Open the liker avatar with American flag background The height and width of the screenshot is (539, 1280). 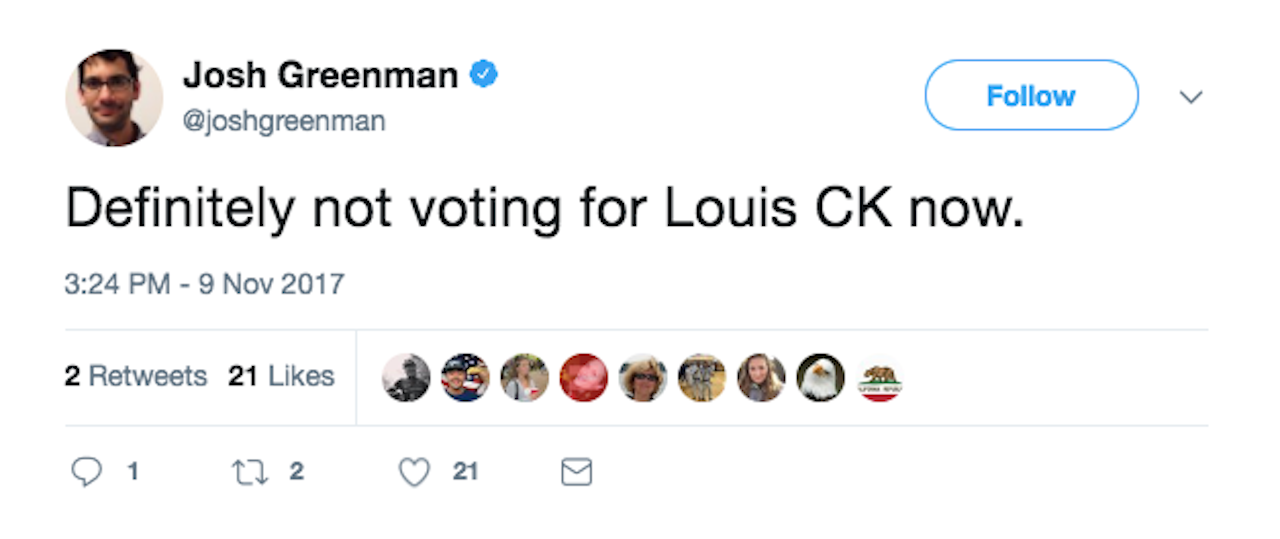pos(465,378)
